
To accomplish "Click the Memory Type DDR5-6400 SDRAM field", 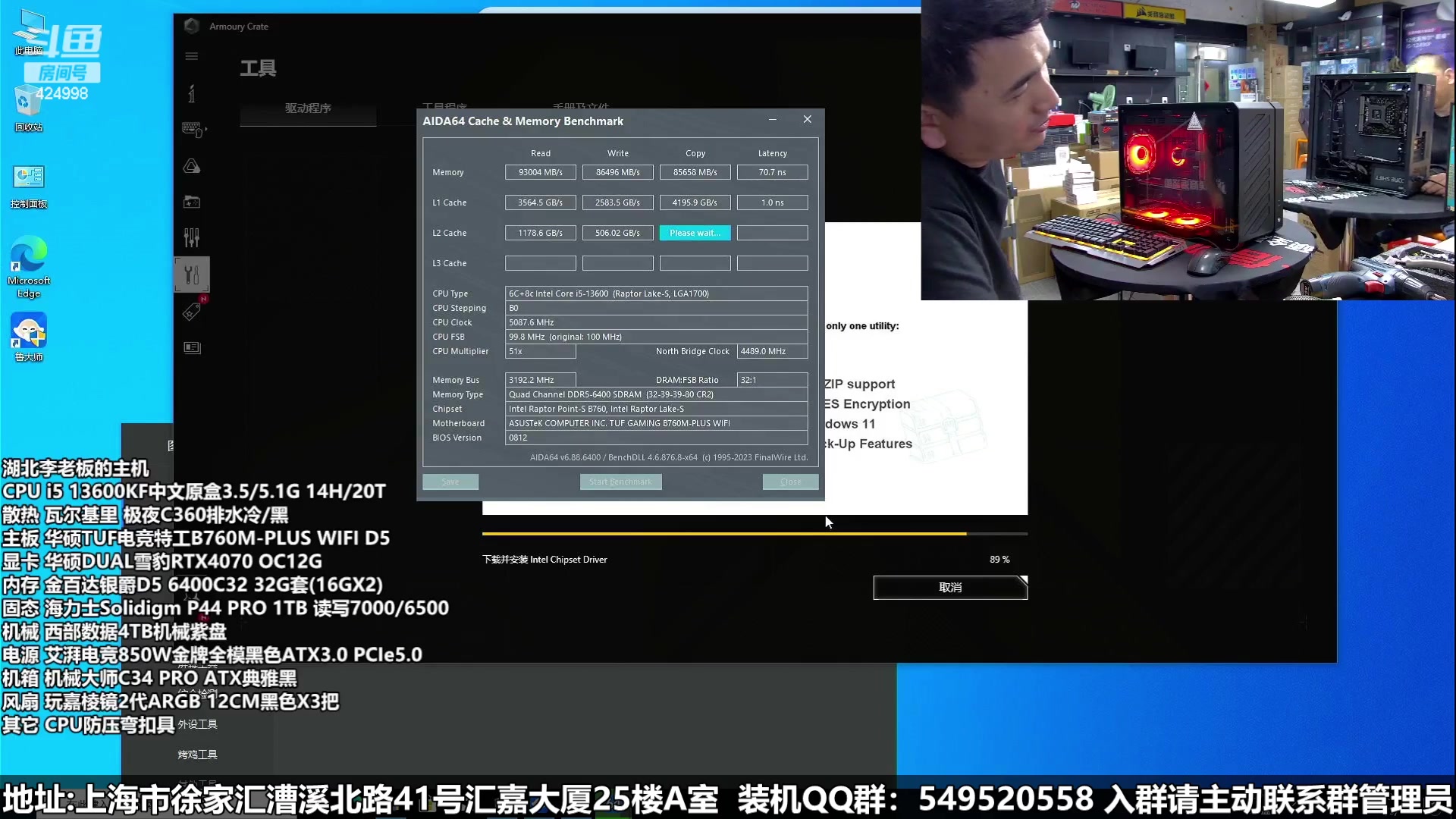I will pos(657,394).
